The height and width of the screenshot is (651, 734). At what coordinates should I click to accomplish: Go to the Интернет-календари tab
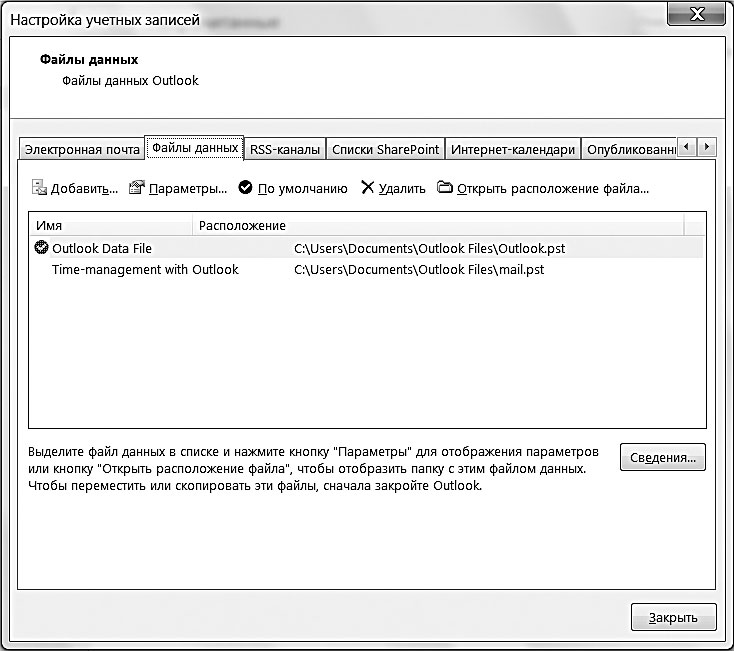pyautogui.click(x=513, y=149)
